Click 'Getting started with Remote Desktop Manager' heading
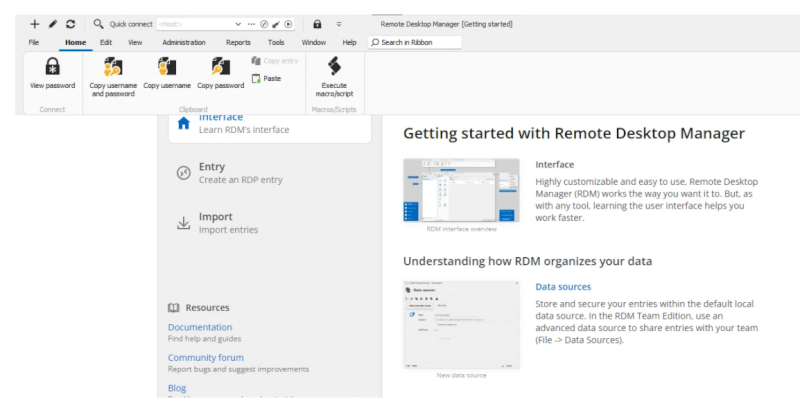Screen dimensions: 800x408 tap(574, 133)
